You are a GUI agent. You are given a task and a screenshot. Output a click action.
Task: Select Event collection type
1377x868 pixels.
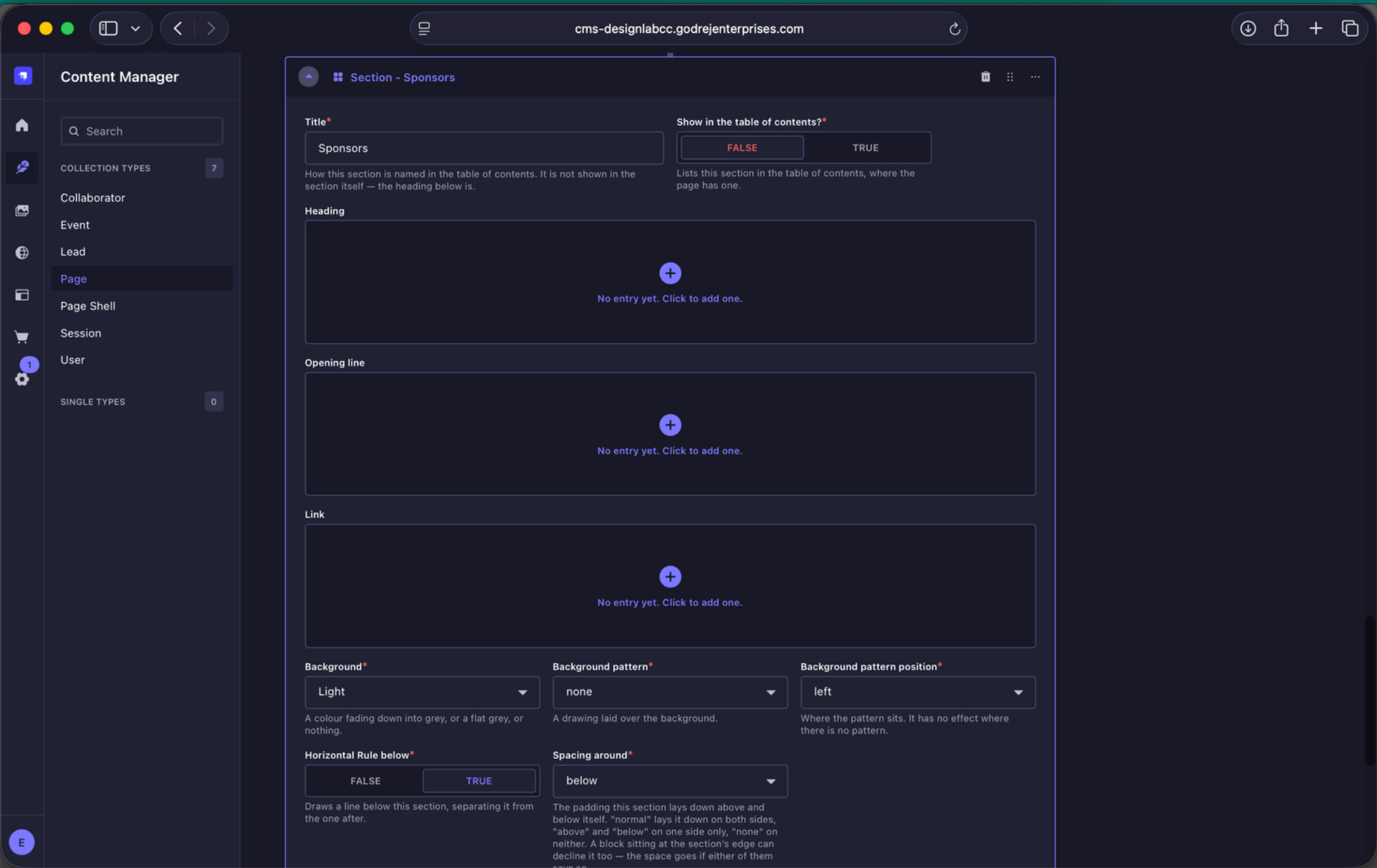pos(75,225)
